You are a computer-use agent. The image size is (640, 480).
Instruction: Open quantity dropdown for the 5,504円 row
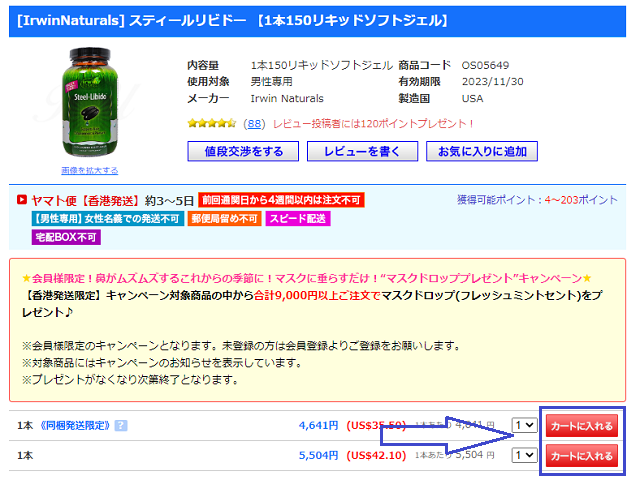(524, 455)
